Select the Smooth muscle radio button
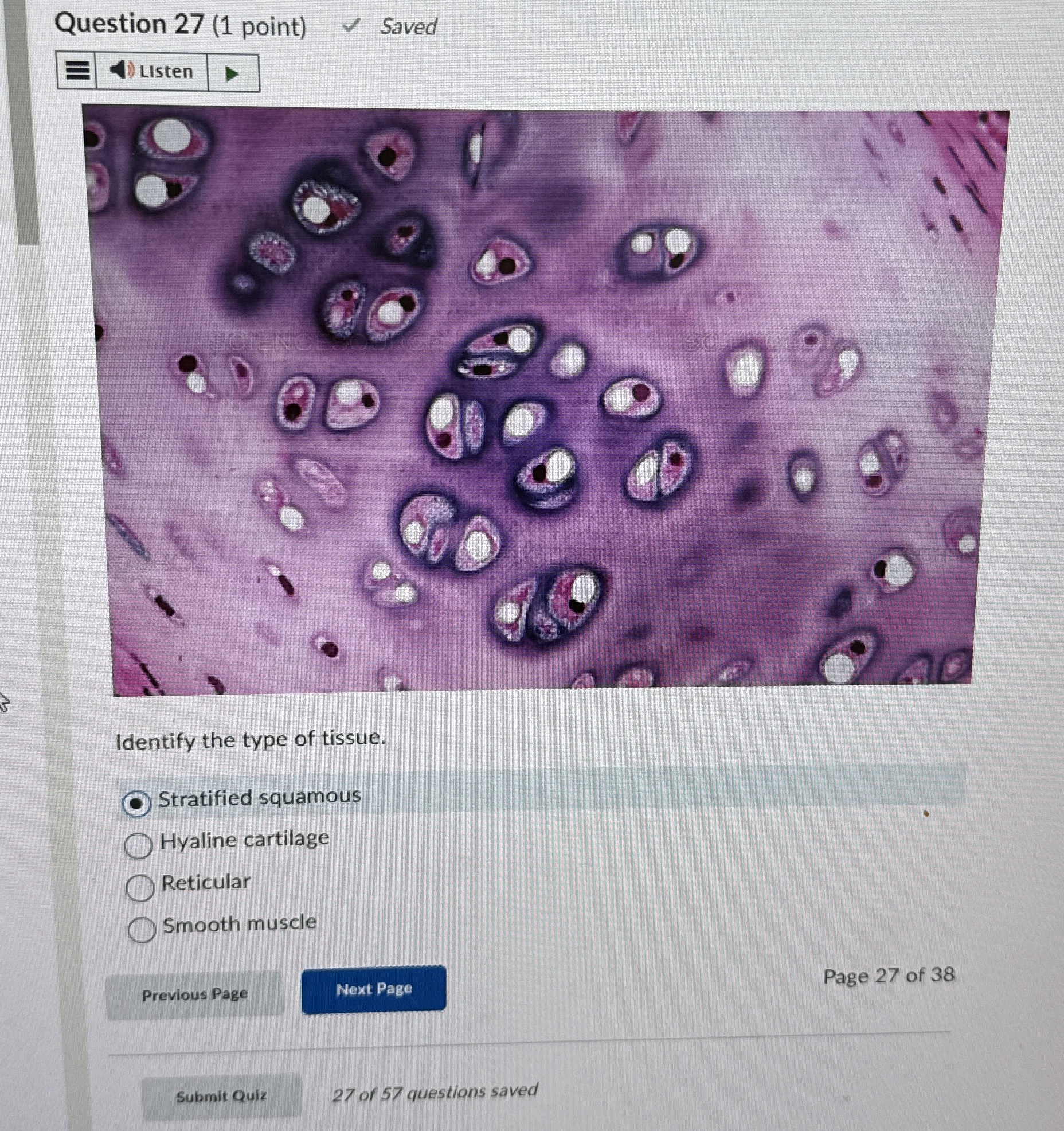Image resolution: width=1064 pixels, height=1131 pixels. (141, 930)
